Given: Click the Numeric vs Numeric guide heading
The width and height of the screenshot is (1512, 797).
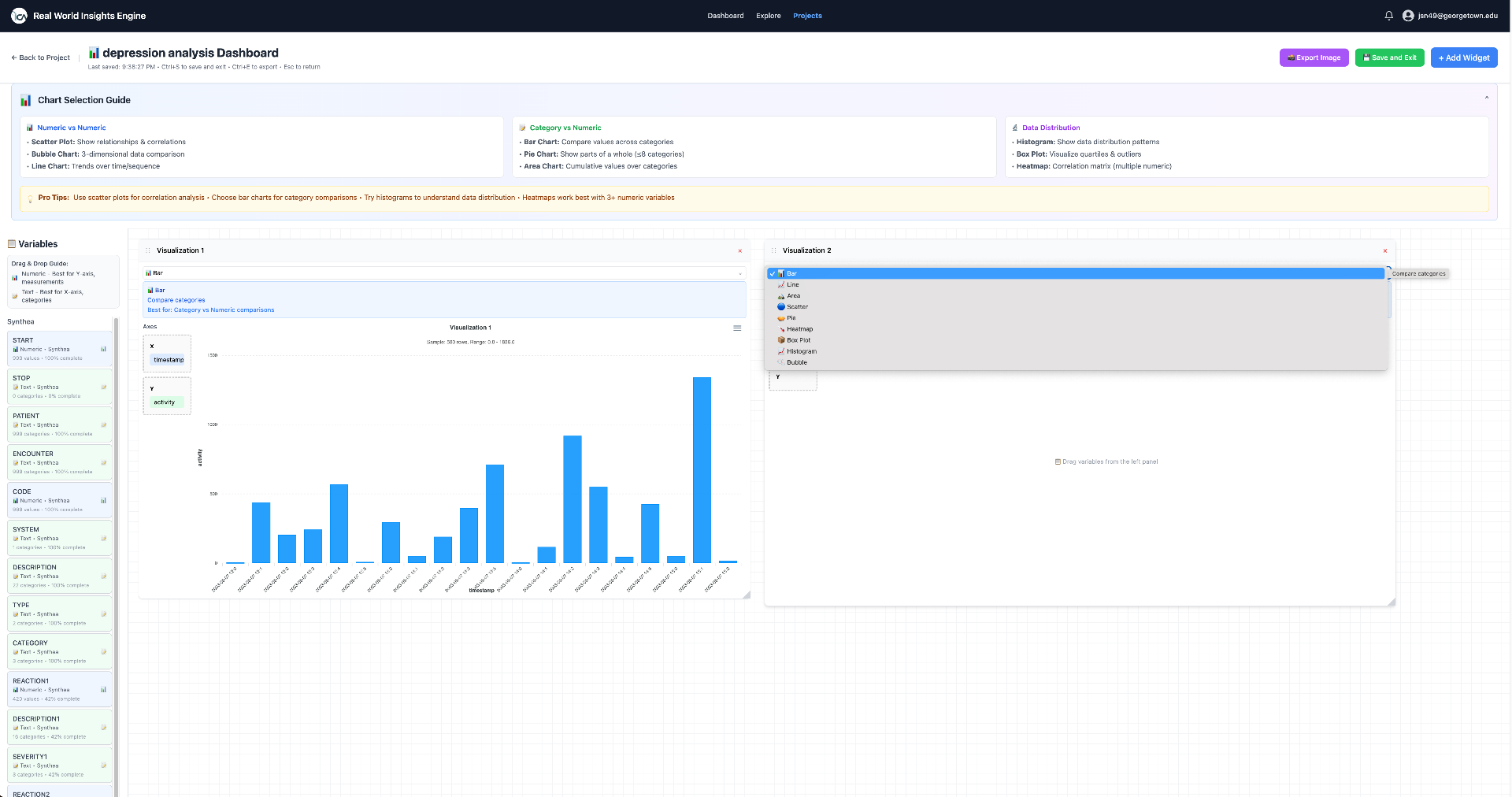Looking at the screenshot, I should tap(71, 128).
